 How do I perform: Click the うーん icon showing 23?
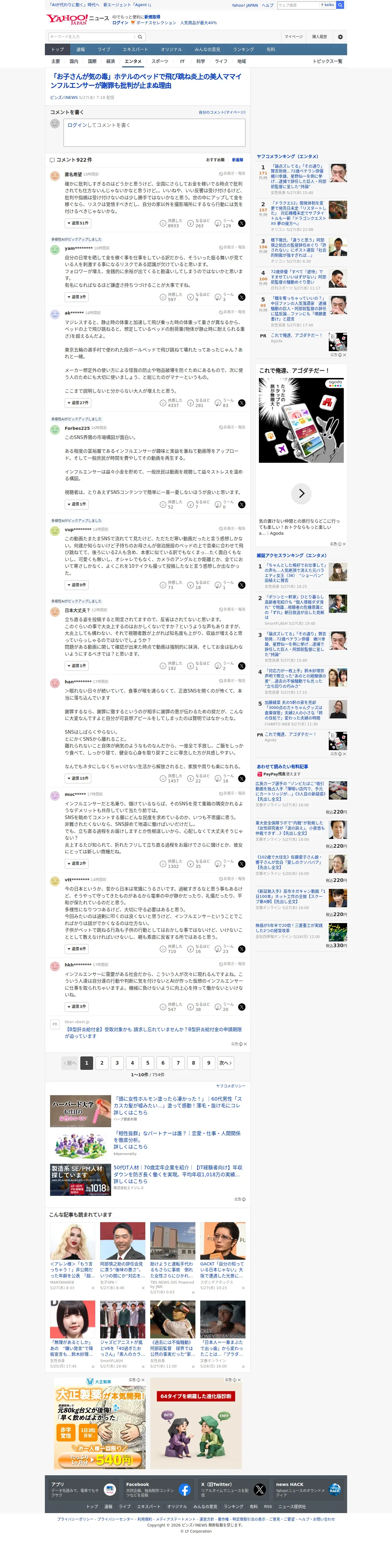click(x=218, y=949)
